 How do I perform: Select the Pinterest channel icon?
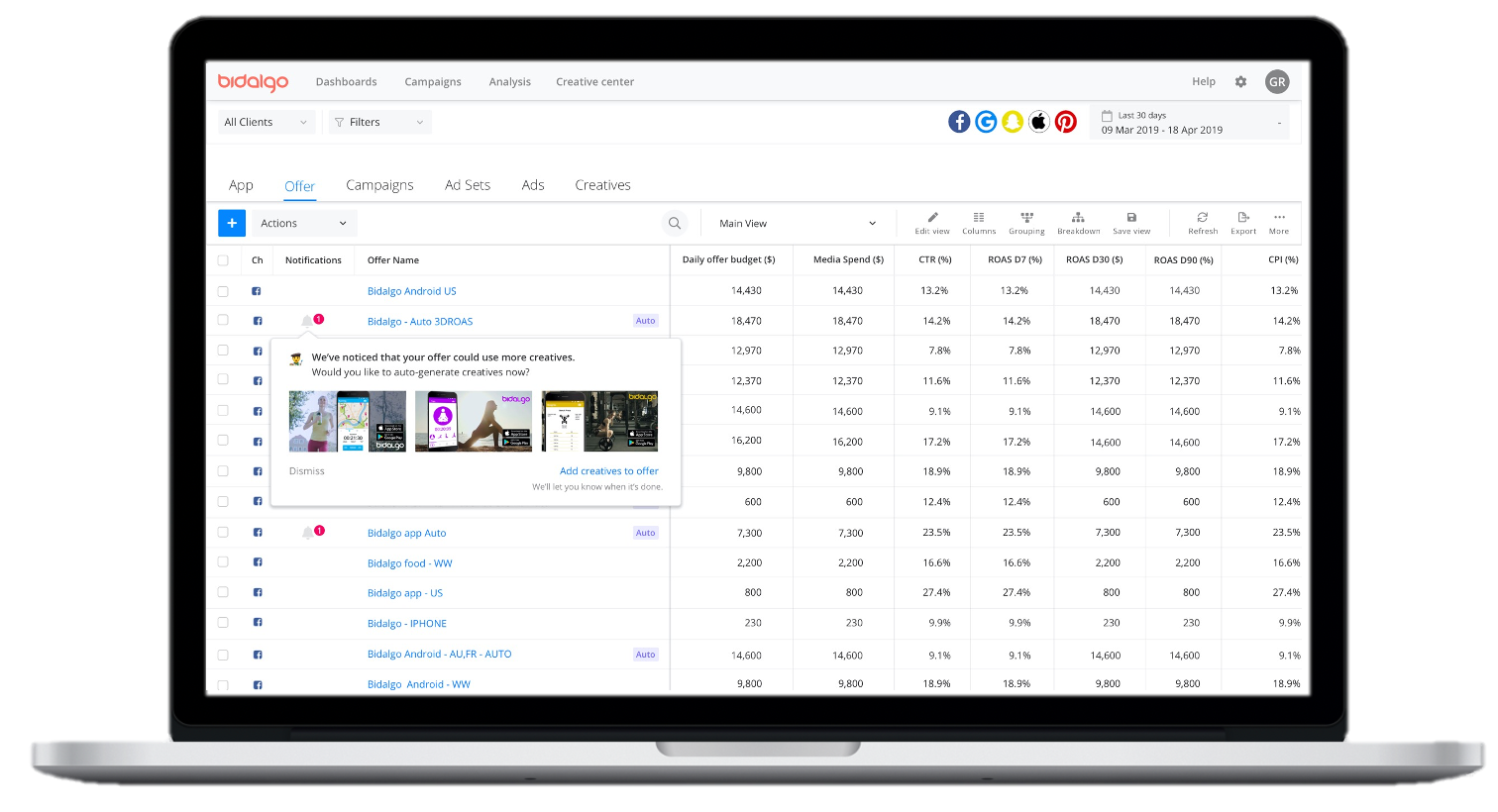[1066, 122]
